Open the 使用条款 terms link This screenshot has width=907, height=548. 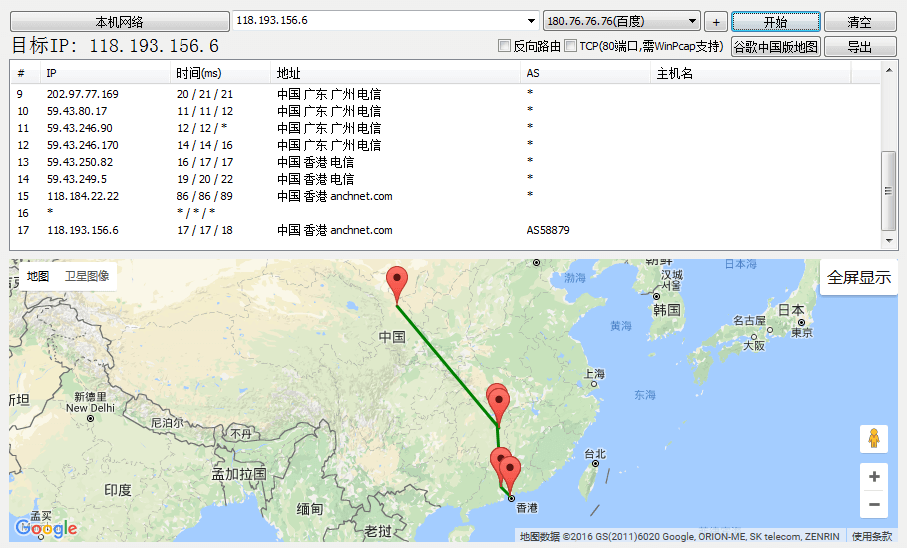click(x=872, y=536)
